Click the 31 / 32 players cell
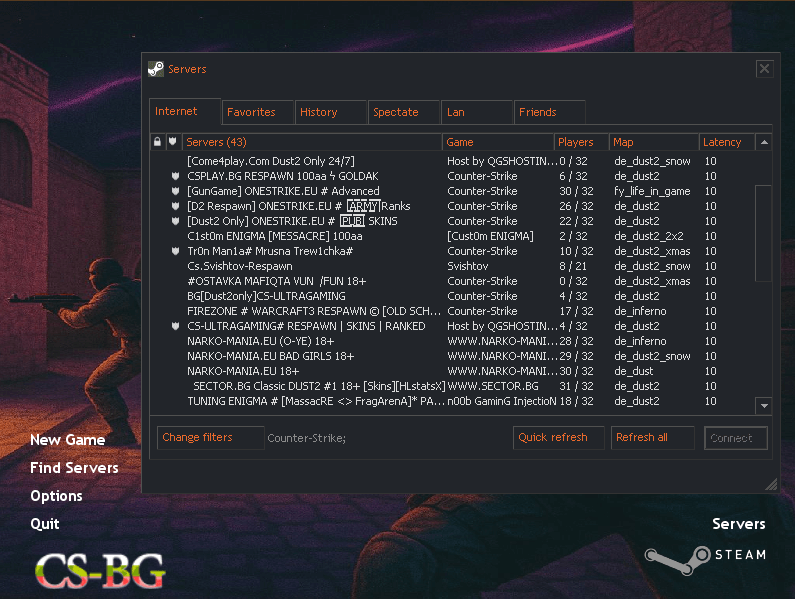The width and height of the screenshot is (795, 599). (x=576, y=386)
